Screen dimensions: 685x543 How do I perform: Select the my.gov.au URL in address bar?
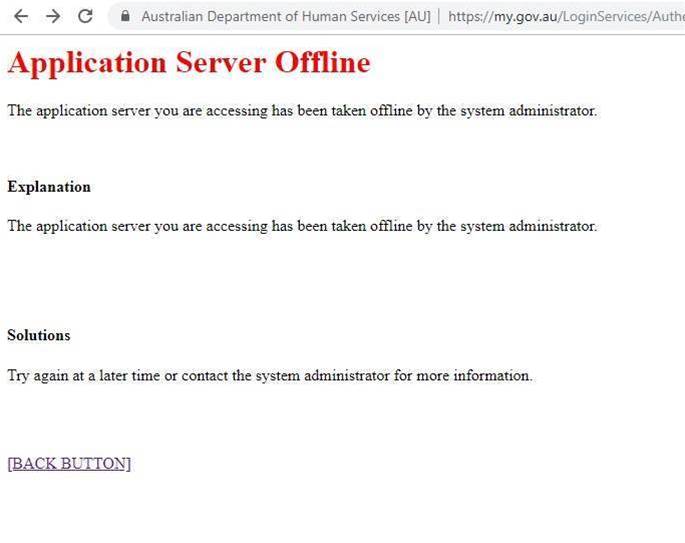pos(566,17)
